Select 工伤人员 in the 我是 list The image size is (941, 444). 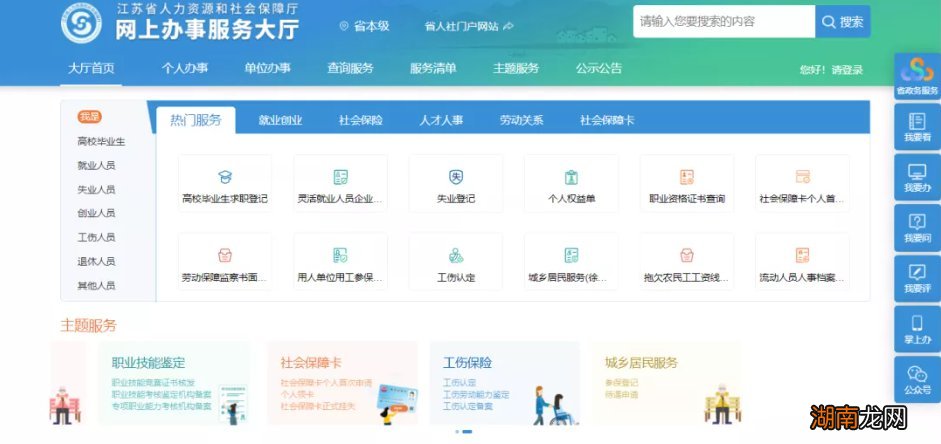(96, 238)
